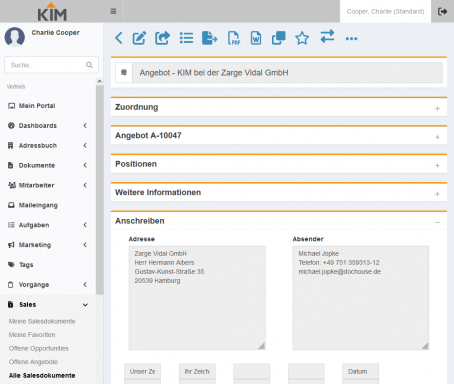Viewport: 454px width, 384px height.
Task: Expand Mitarbeiter menu chevron
Action: (x=85, y=185)
